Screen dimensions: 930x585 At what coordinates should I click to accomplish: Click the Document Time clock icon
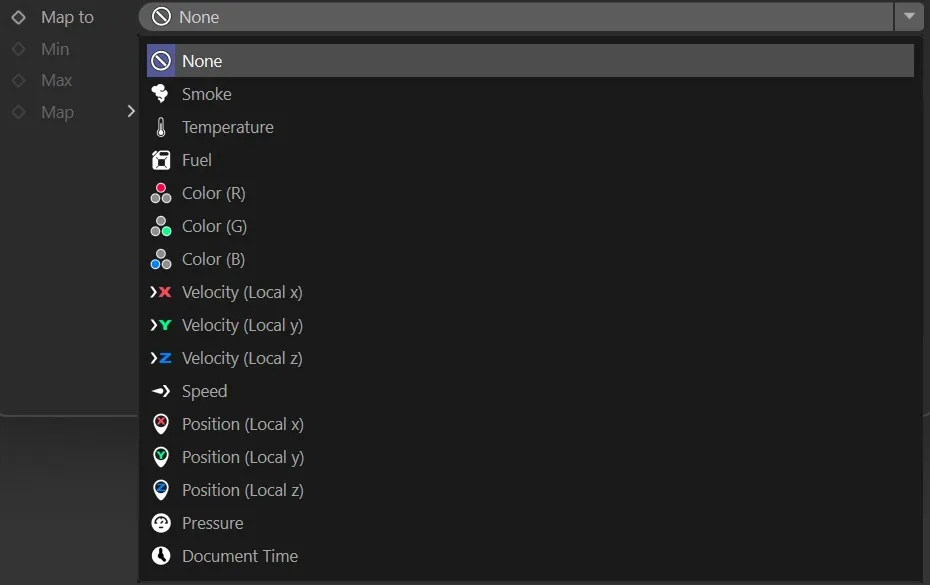tap(161, 556)
